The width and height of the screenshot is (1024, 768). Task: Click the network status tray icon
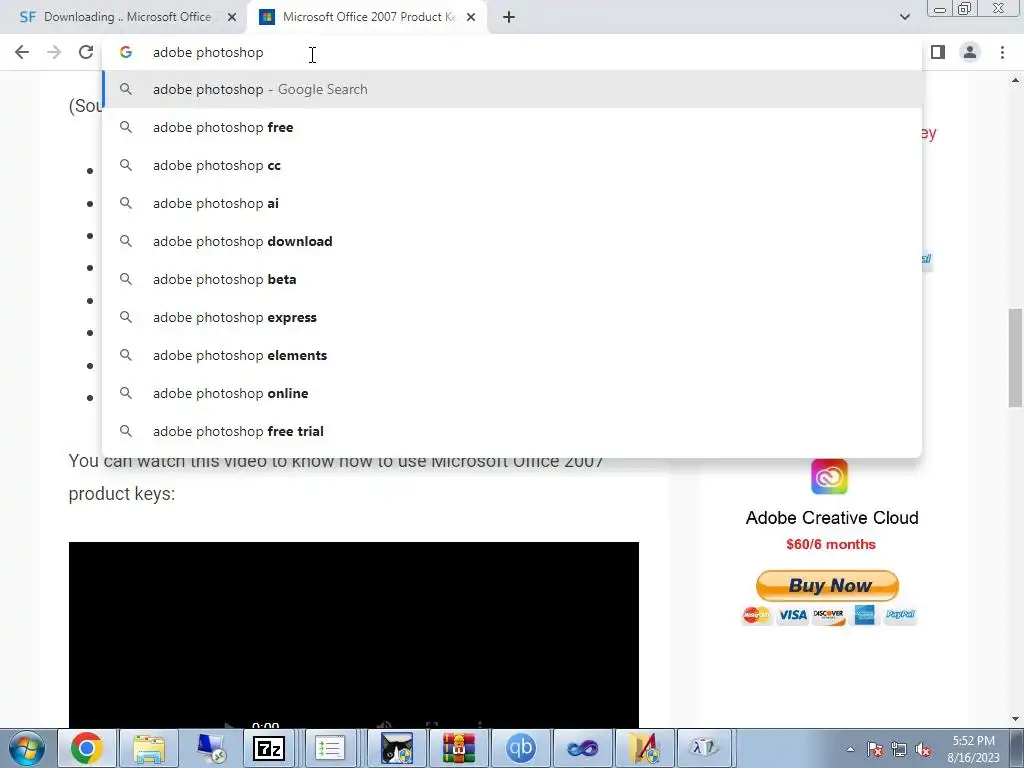[x=899, y=749]
